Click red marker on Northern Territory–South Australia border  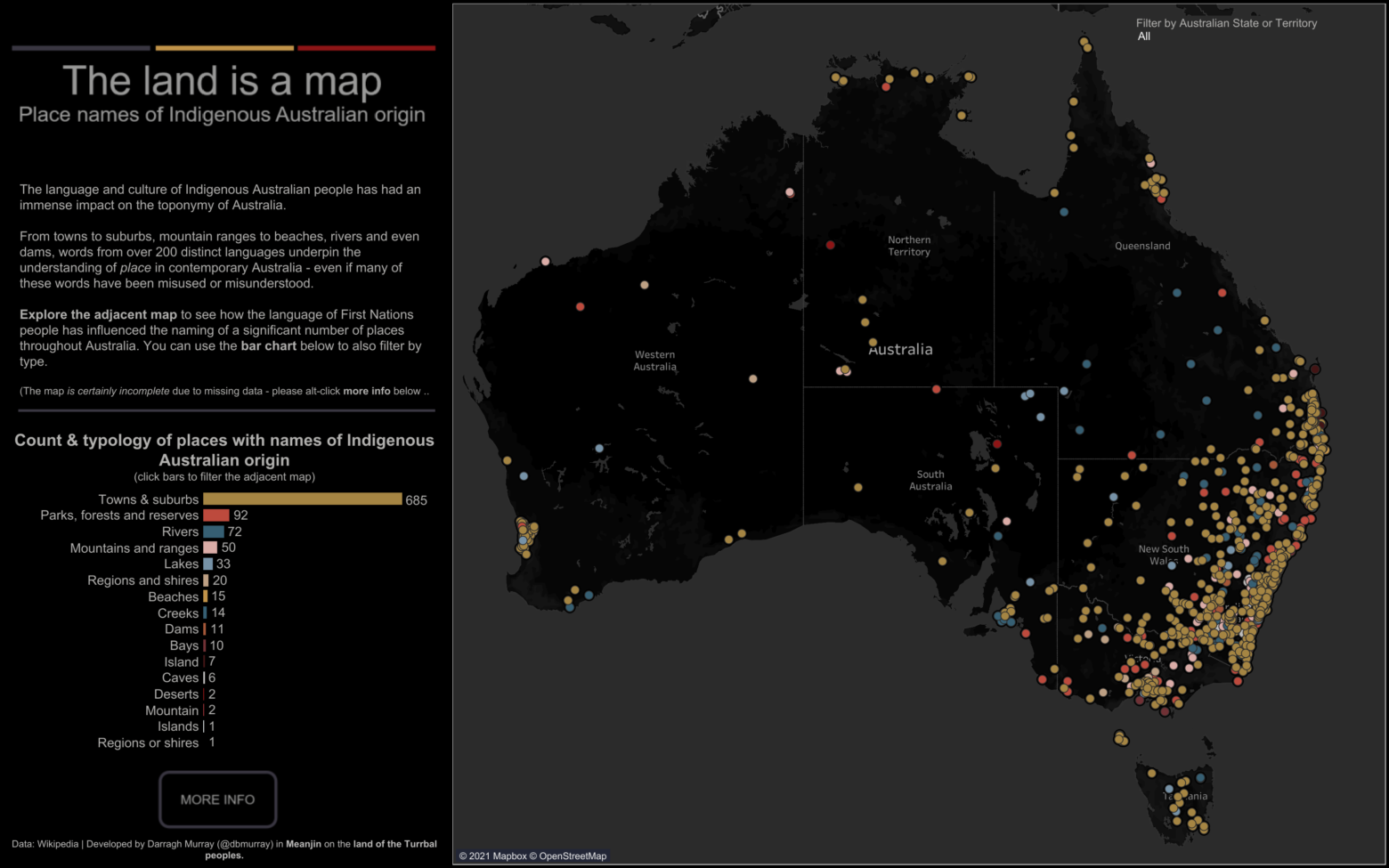point(936,389)
